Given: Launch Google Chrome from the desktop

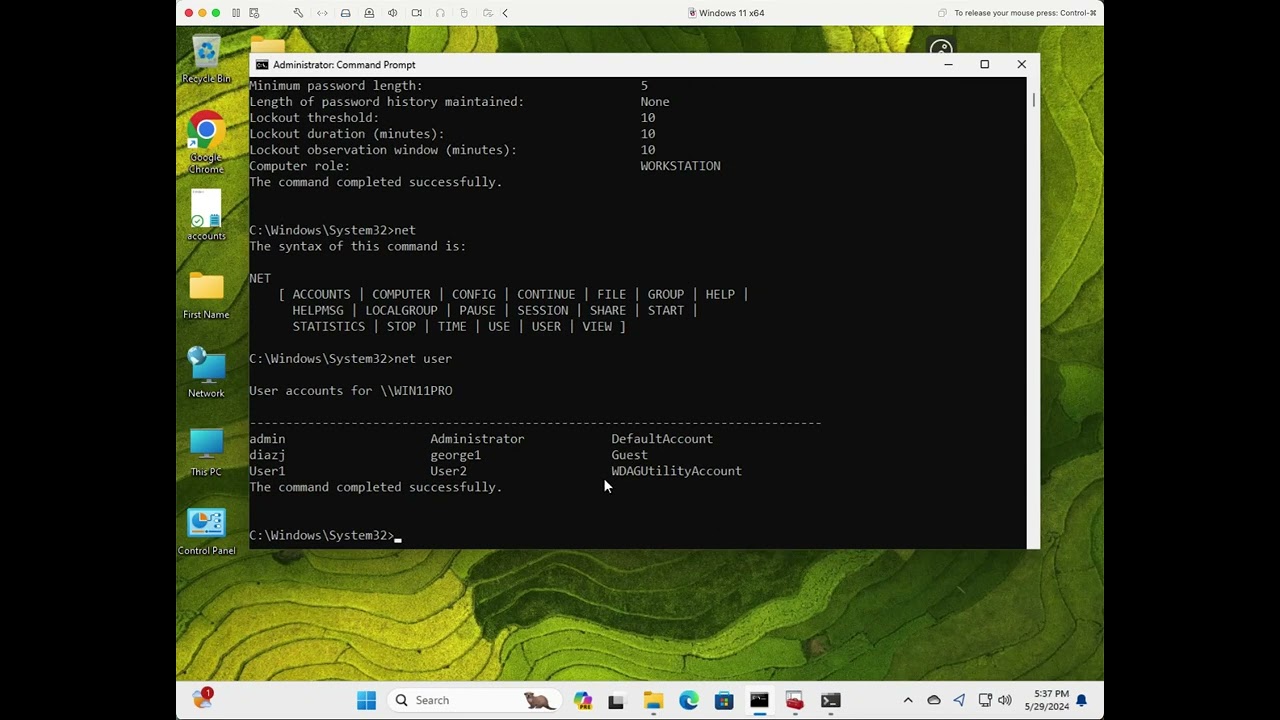Looking at the screenshot, I should [x=206, y=143].
